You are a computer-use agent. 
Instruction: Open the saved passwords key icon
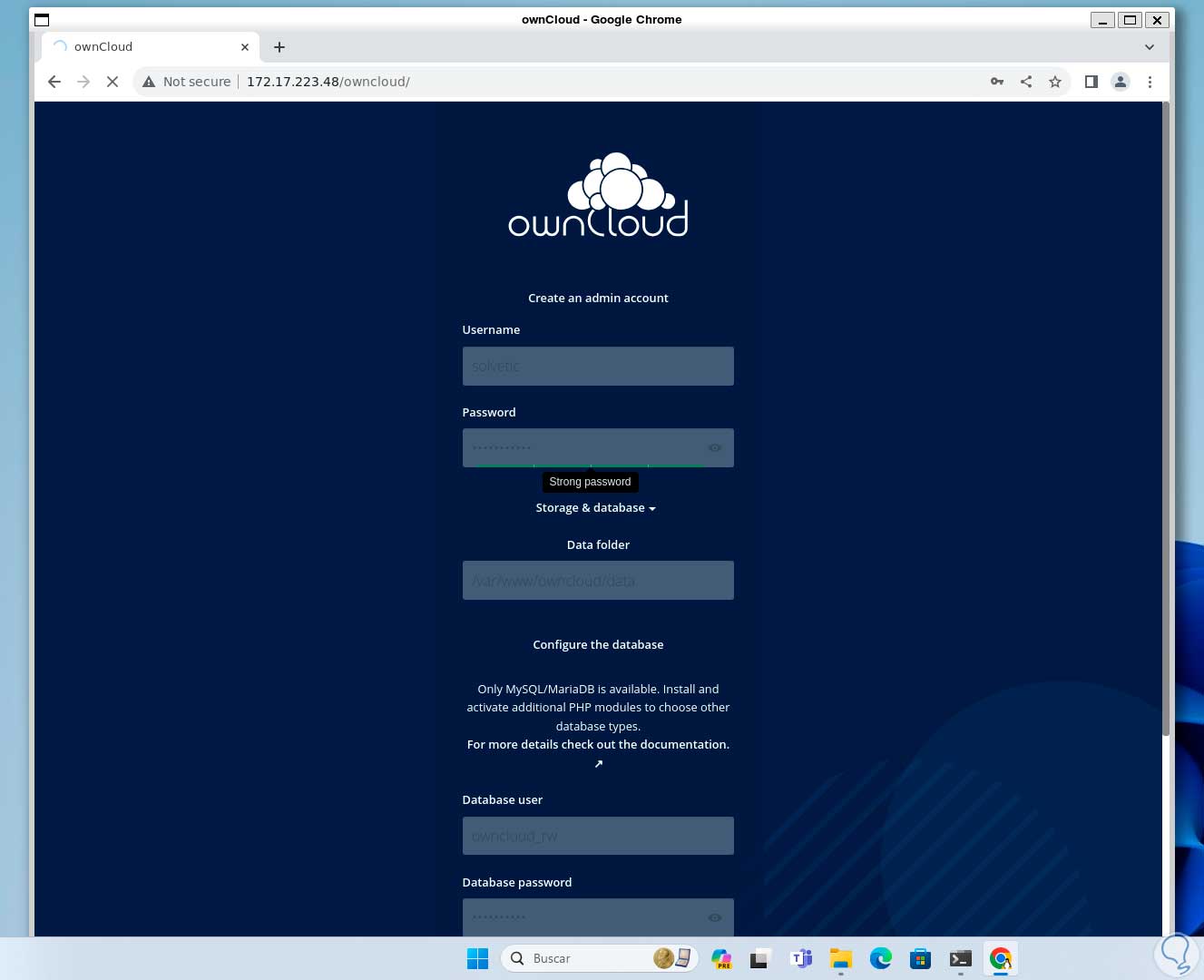[x=997, y=82]
